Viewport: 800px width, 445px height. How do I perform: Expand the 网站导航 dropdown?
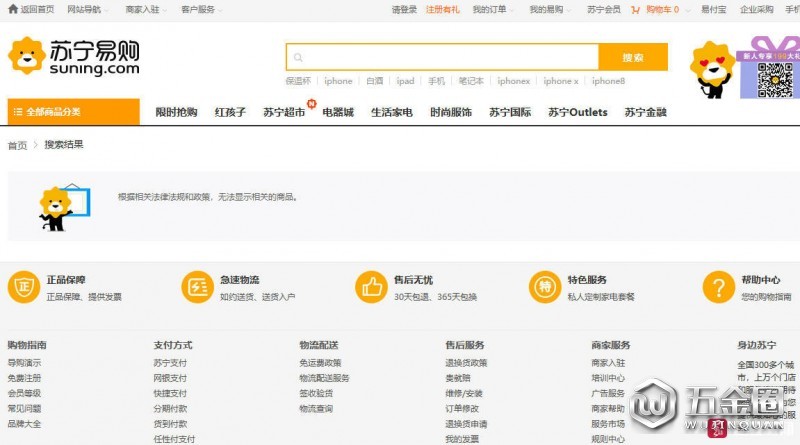(x=87, y=9)
